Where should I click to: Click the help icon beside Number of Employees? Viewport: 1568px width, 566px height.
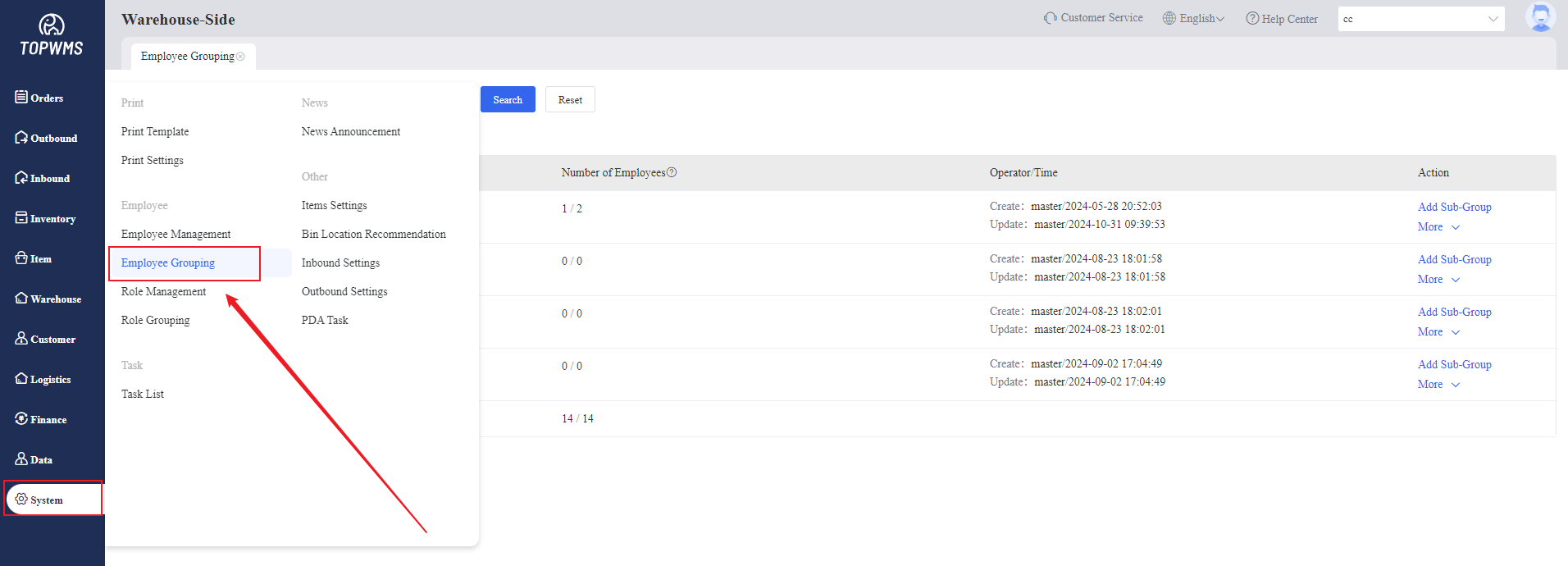click(672, 172)
